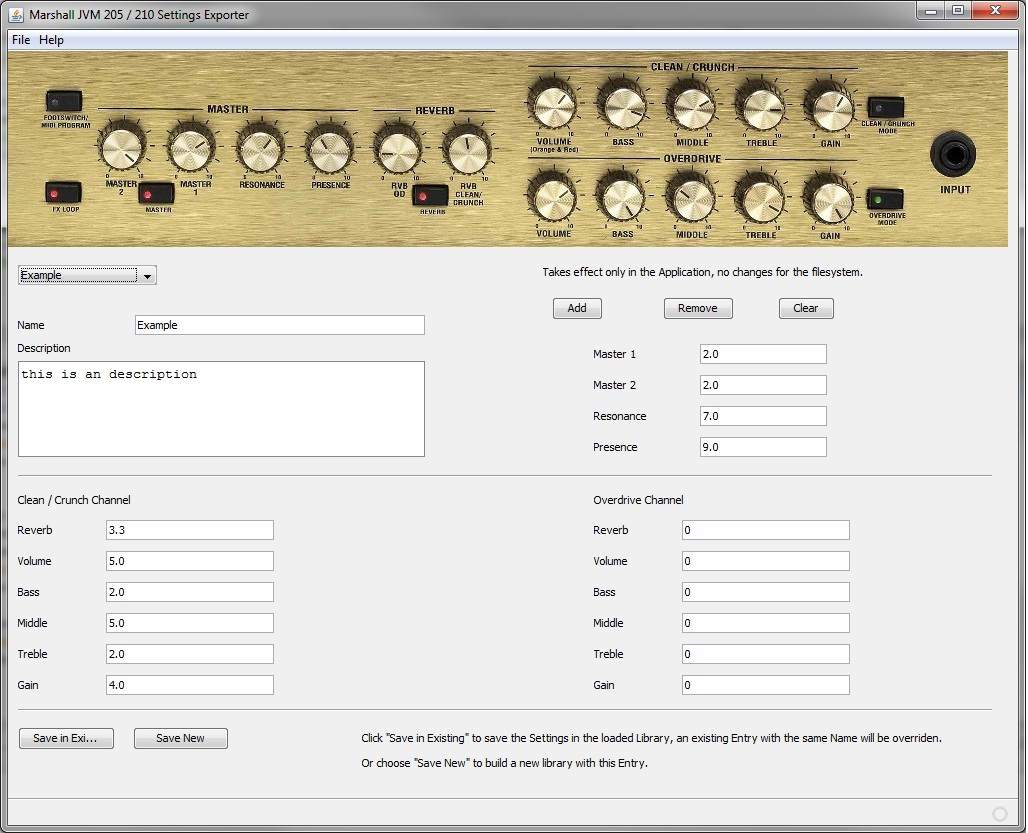The width and height of the screenshot is (1028, 833).
Task: Click the 'Clean / Crunch Channel' heading
Action: (x=74, y=500)
